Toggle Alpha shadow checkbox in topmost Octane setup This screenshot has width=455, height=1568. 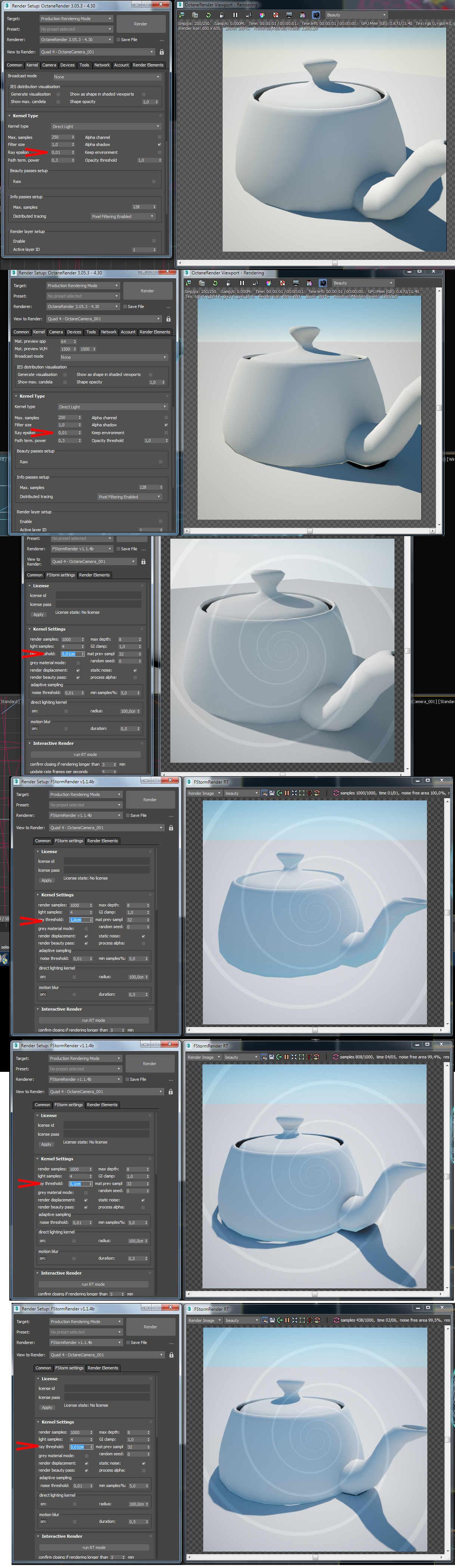pyautogui.click(x=160, y=145)
